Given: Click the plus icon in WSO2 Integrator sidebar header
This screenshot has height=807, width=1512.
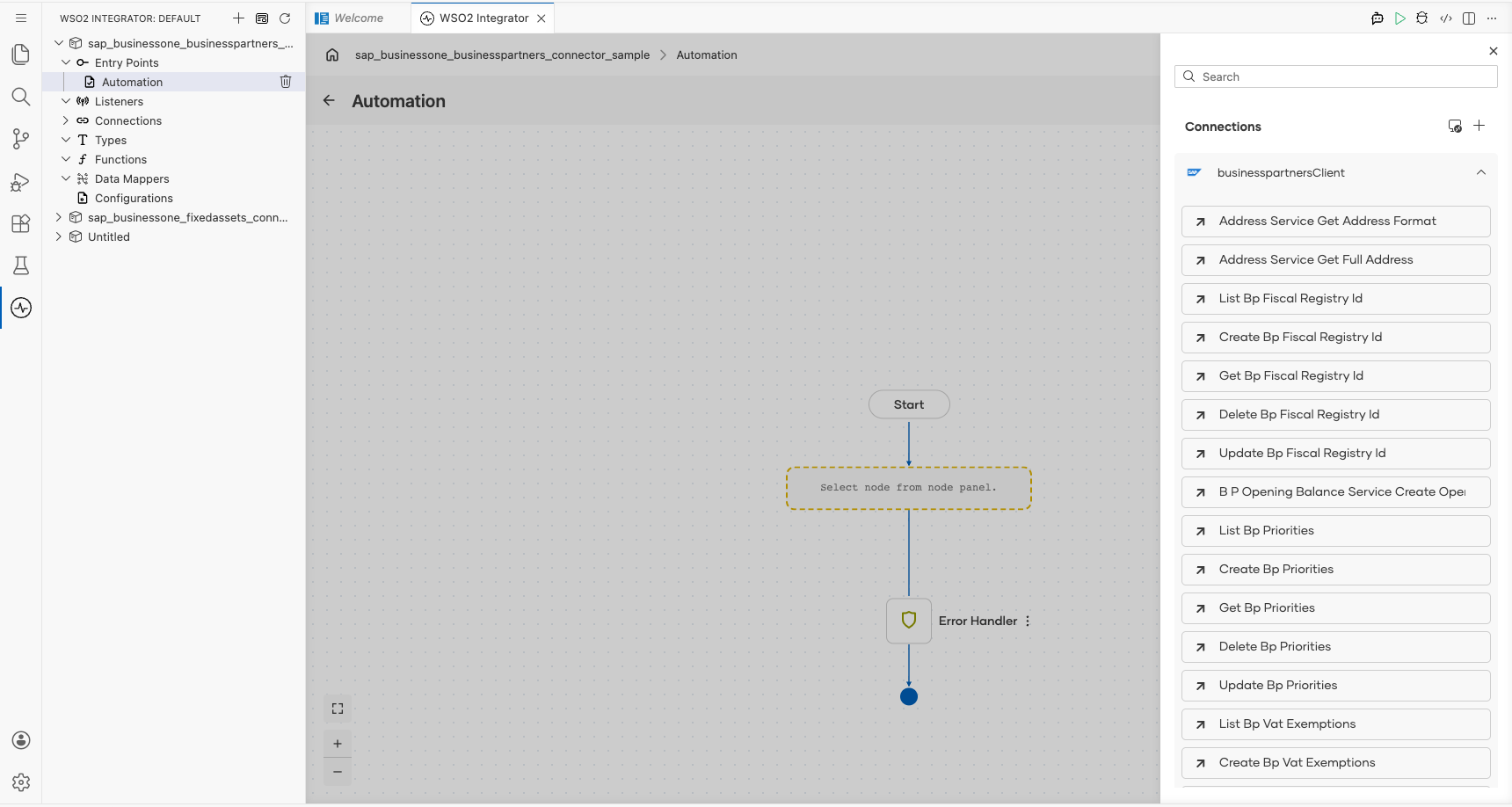Looking at the screenshot, I should point(238,18).
